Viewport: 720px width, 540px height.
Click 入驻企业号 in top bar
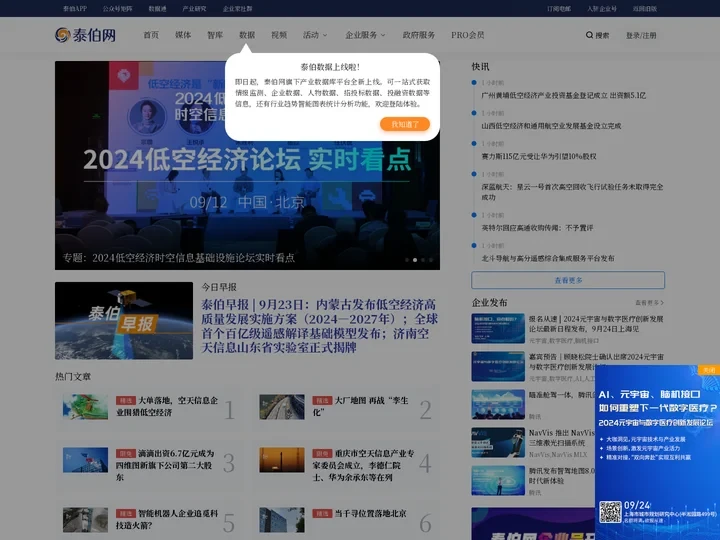(x=602, y=9)
